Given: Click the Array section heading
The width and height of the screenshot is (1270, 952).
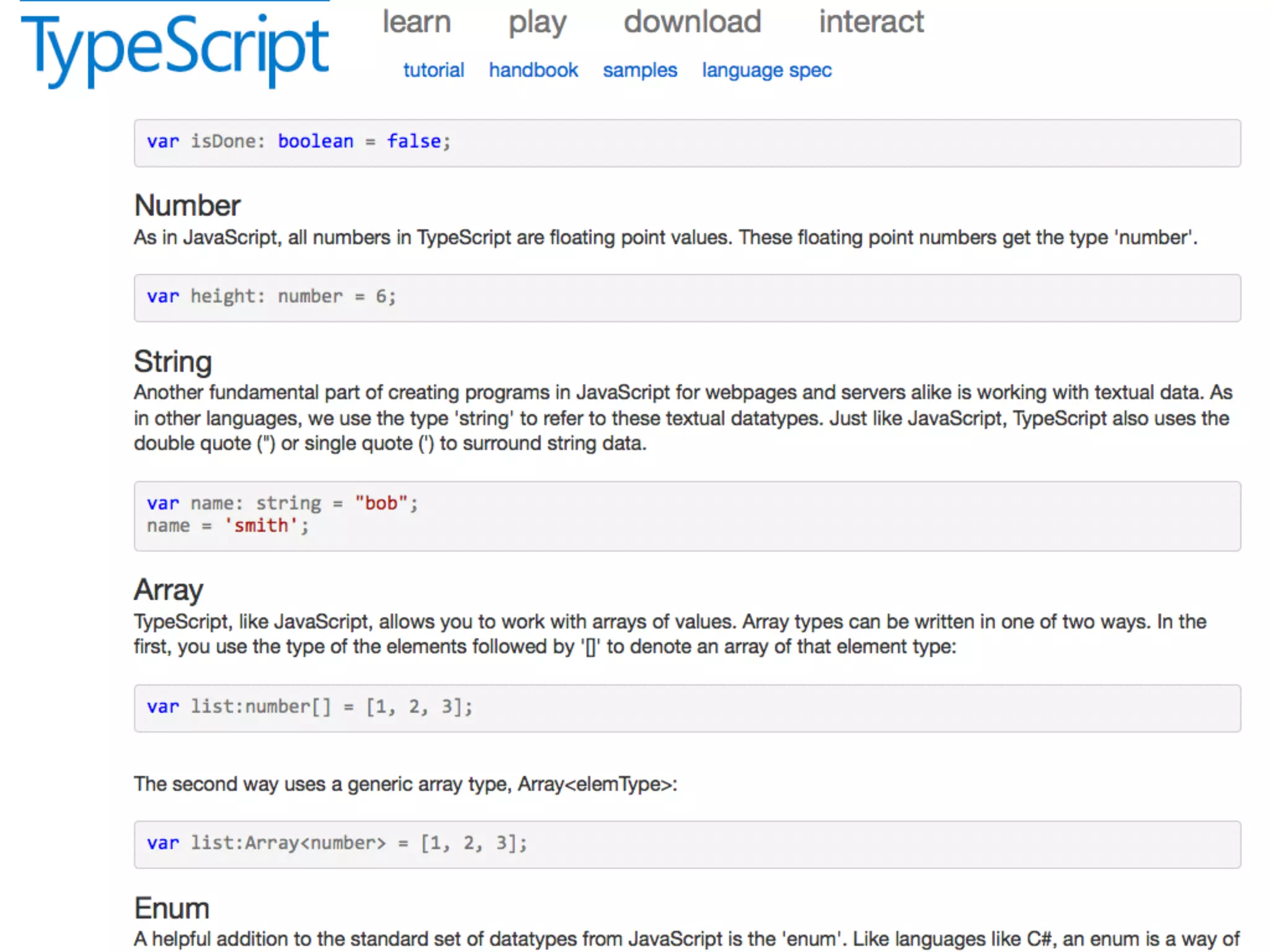Looking at the screenshot, I should click(169, 589).
